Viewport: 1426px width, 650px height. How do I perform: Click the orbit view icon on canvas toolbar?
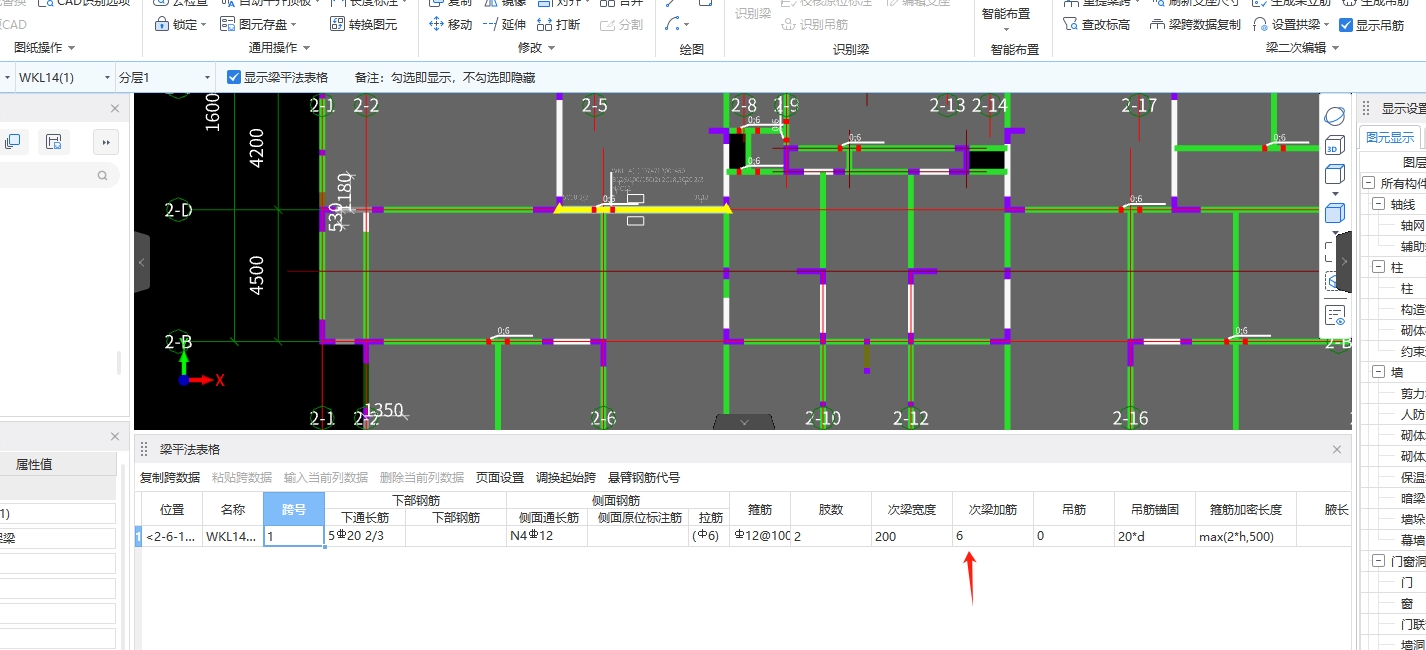pyautogui.click(x=1334, y=117)
